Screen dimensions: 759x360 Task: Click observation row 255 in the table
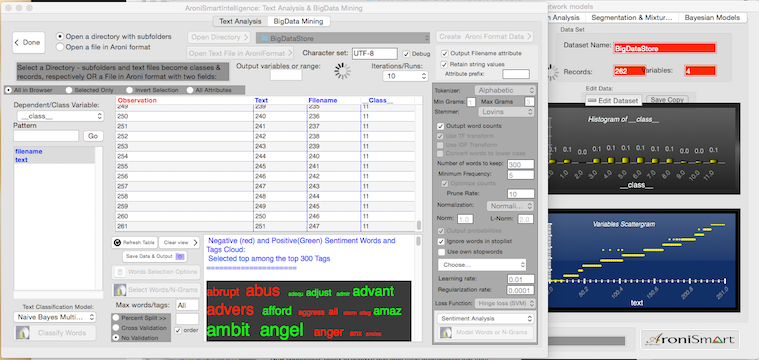click(x=266, y=166)
